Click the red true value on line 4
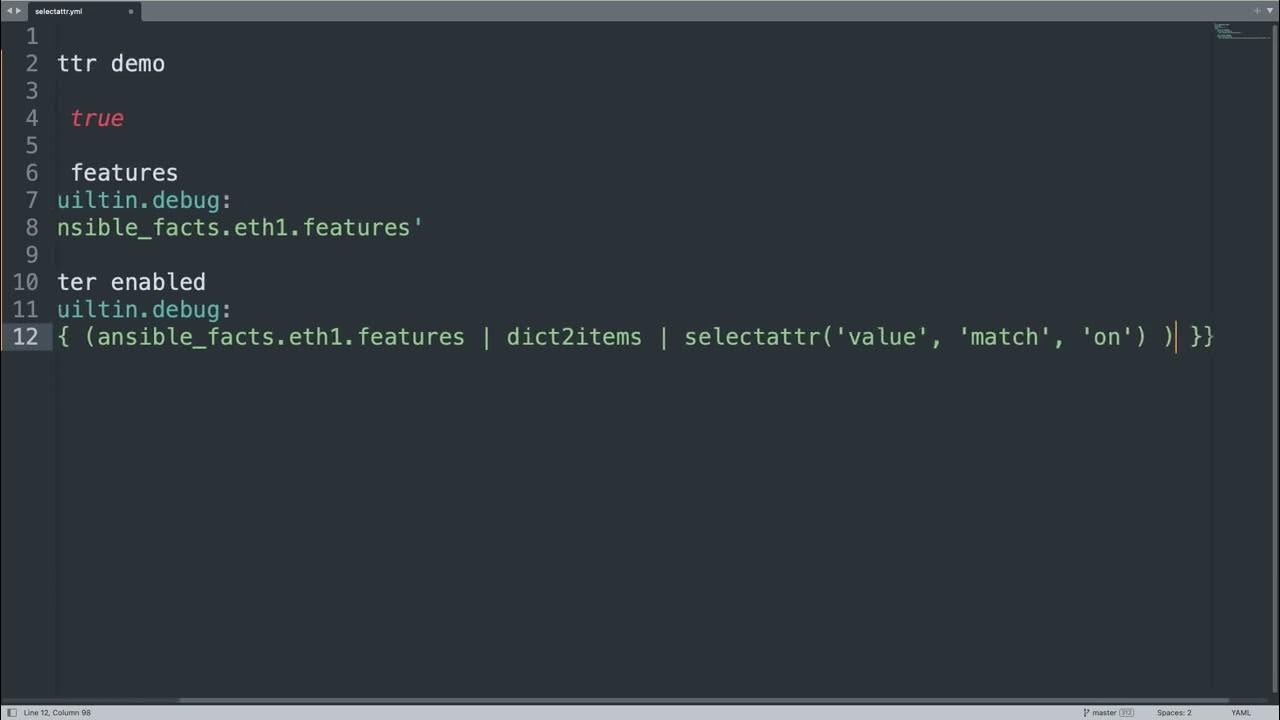1280x720 pixels. [97, 118]
